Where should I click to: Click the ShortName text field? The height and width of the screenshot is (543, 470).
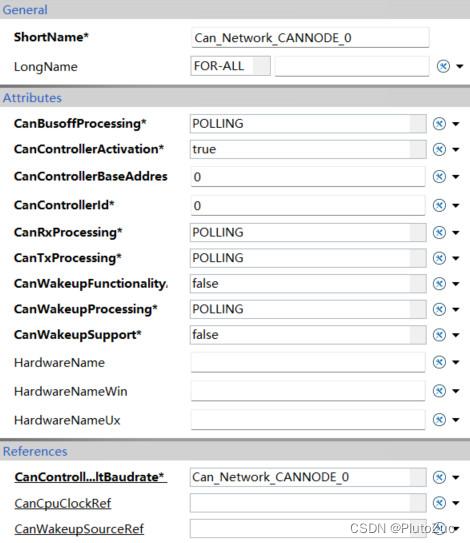[x=310, y=38]
